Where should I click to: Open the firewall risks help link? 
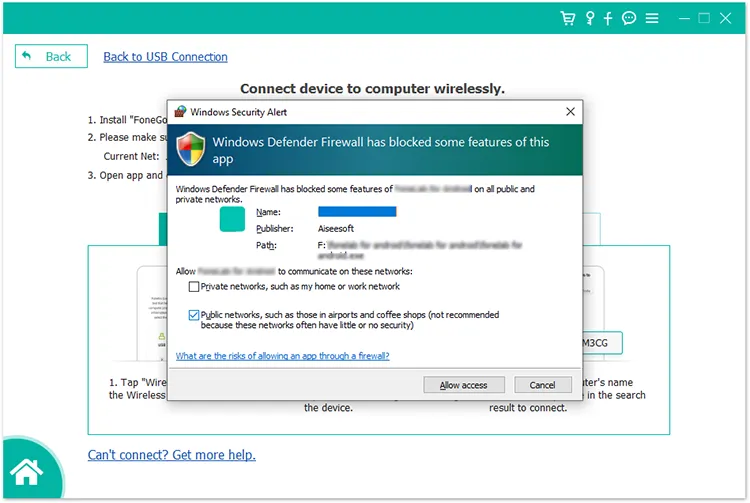coord(283,356)
